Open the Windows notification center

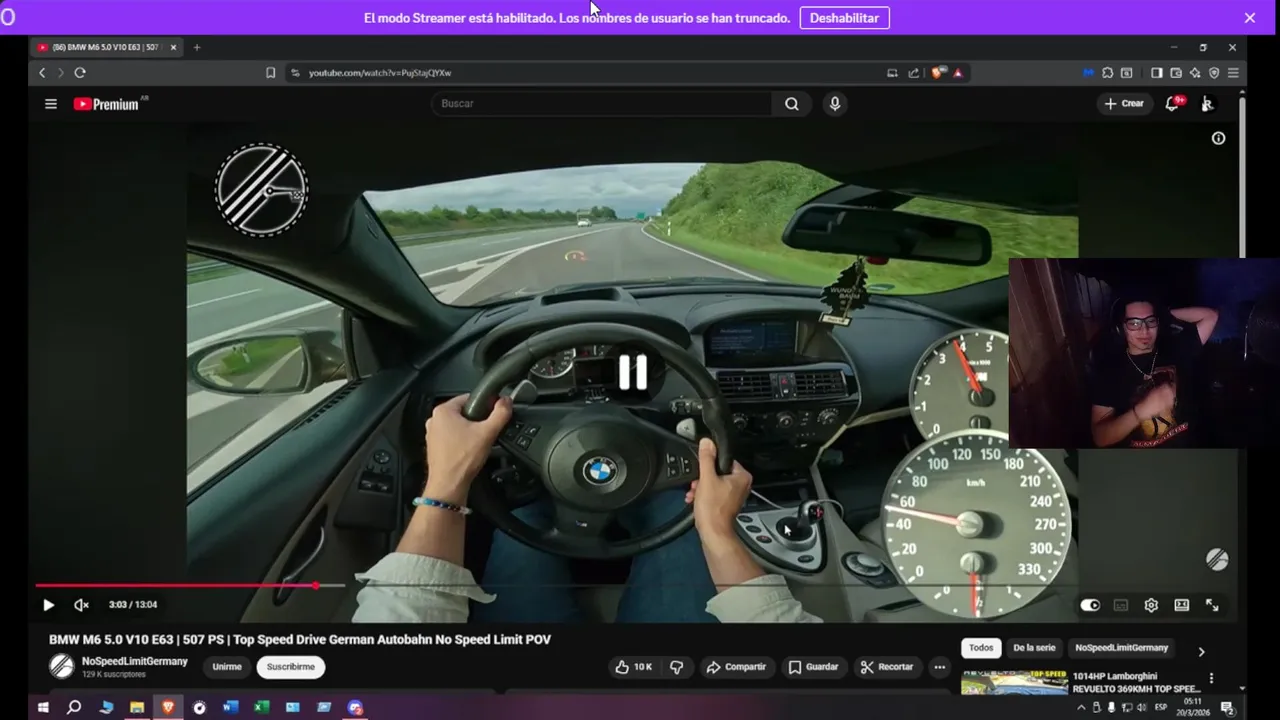click(1227, 708)
